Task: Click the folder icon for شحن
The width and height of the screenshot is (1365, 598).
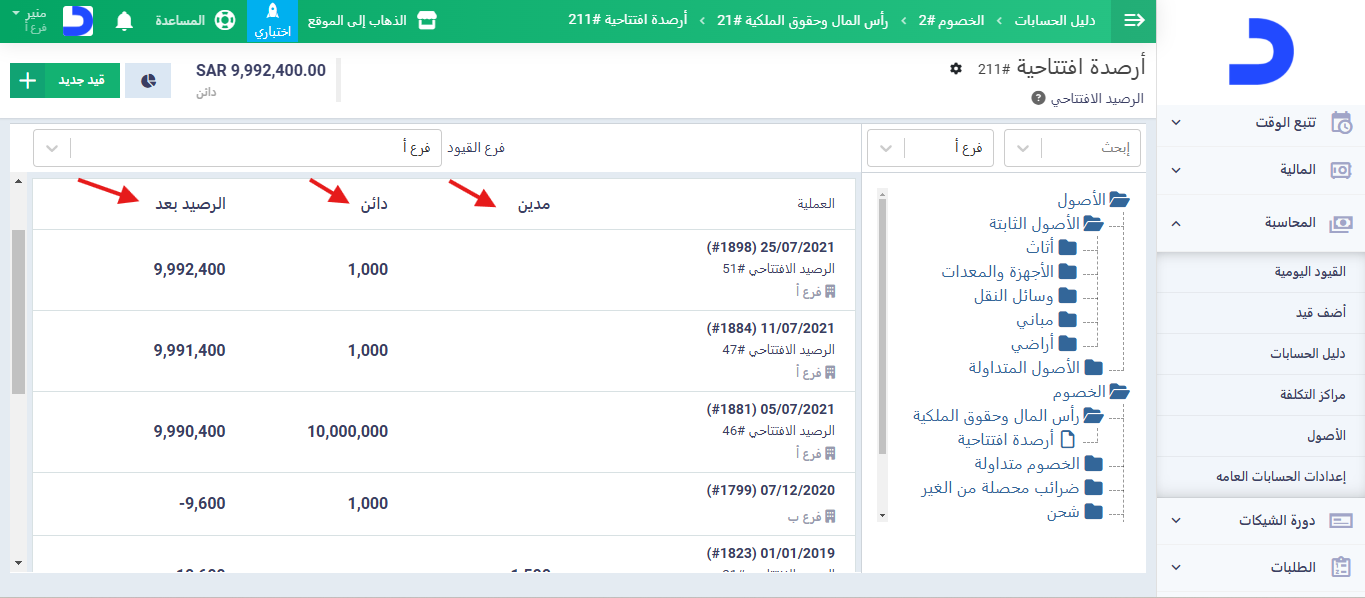Action: click(x=1093, y=512)
